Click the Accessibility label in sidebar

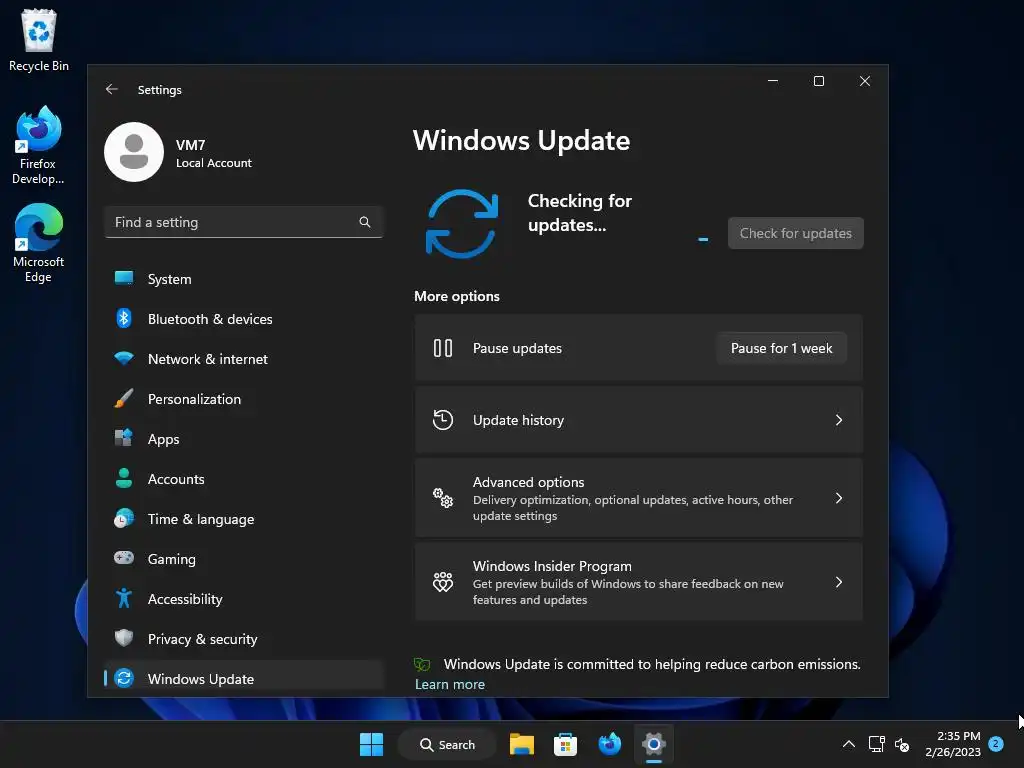(185, 599)
